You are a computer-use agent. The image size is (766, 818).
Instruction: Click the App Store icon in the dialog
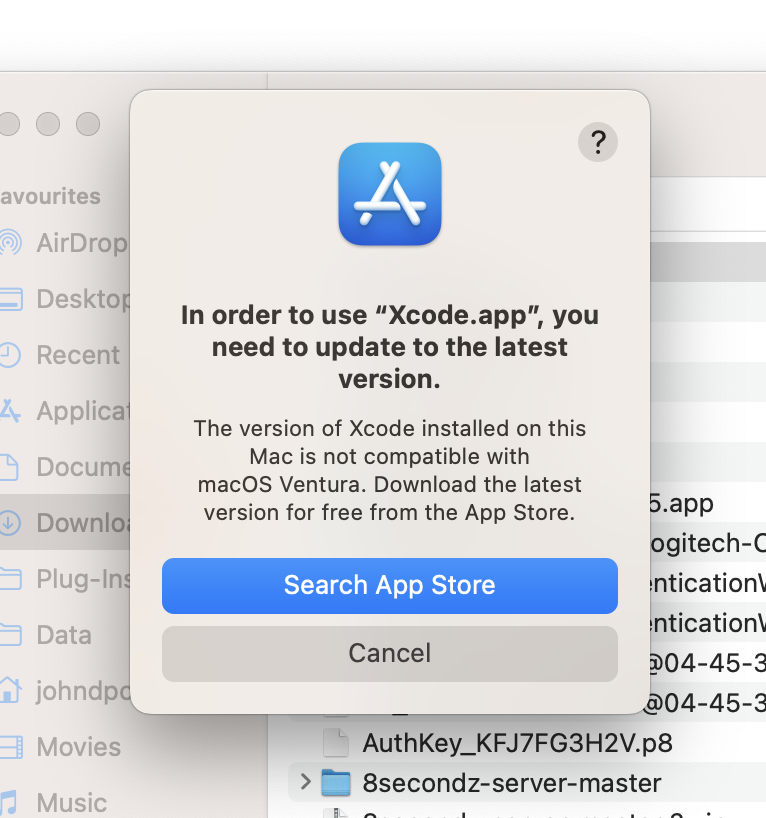tap(389, 194)
